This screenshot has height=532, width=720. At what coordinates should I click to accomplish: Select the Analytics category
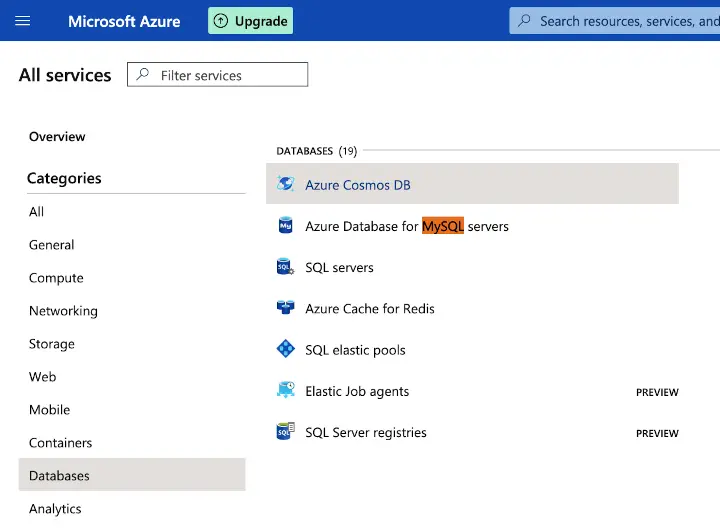(55, 509)
